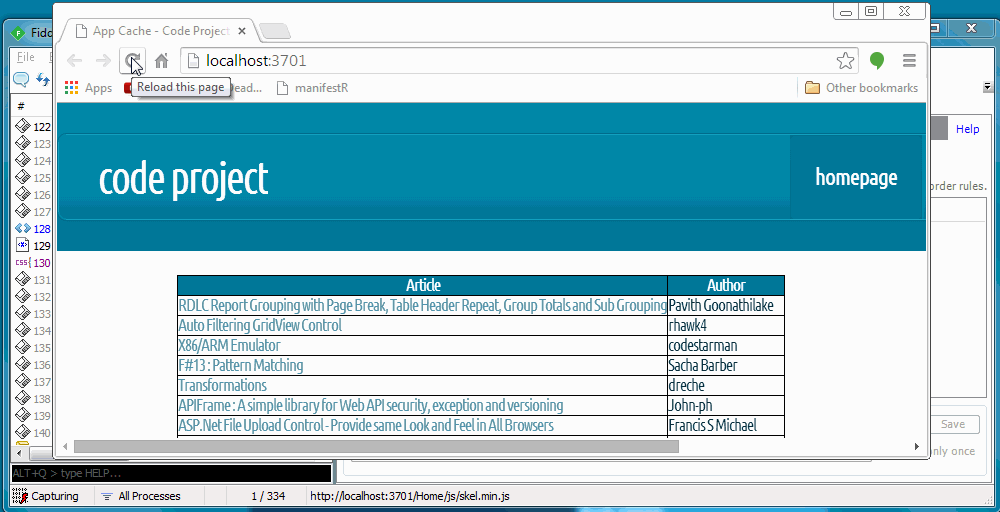This screenshot has height=512, width=1000.
Task: Click the code project site title
Action: [184, 179]
